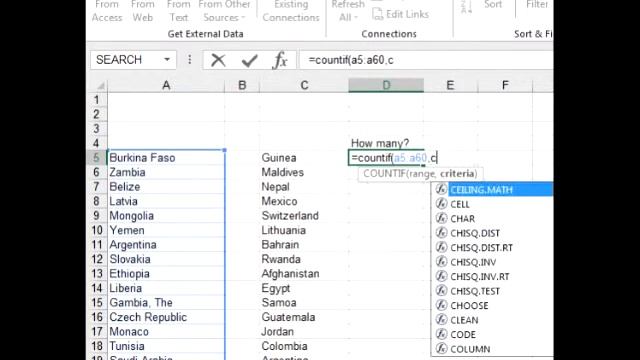Select the function icon beside CELL
This screenshot has height=360, width=640.
(441, 204)
